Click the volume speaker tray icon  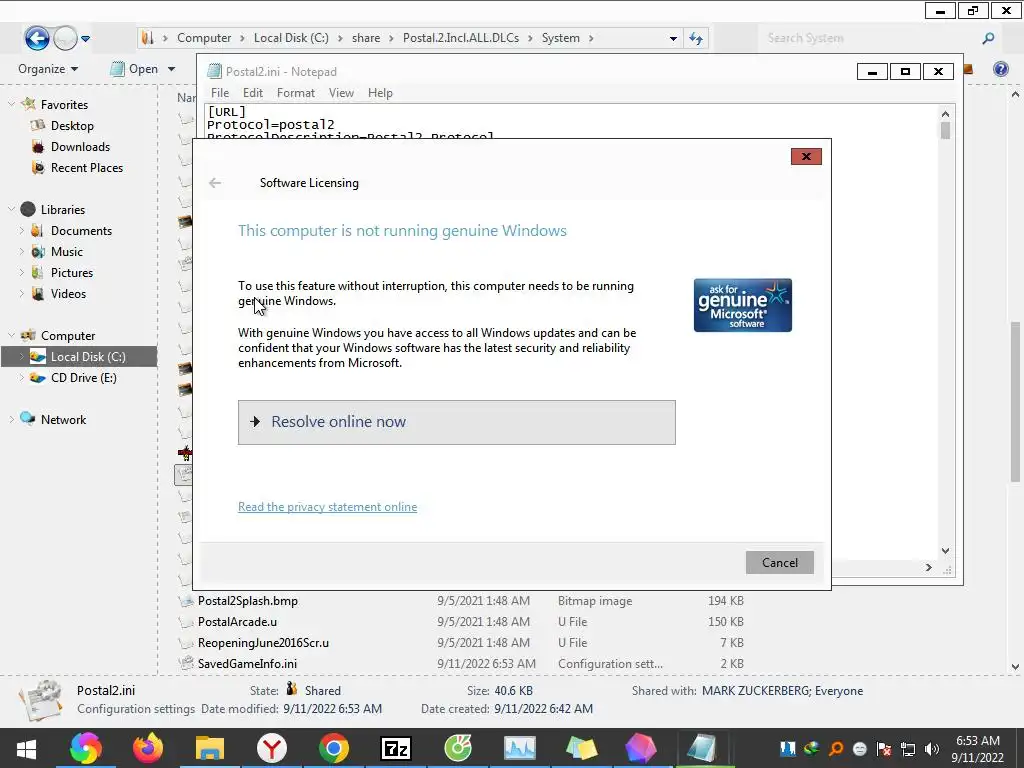point(932,749)
